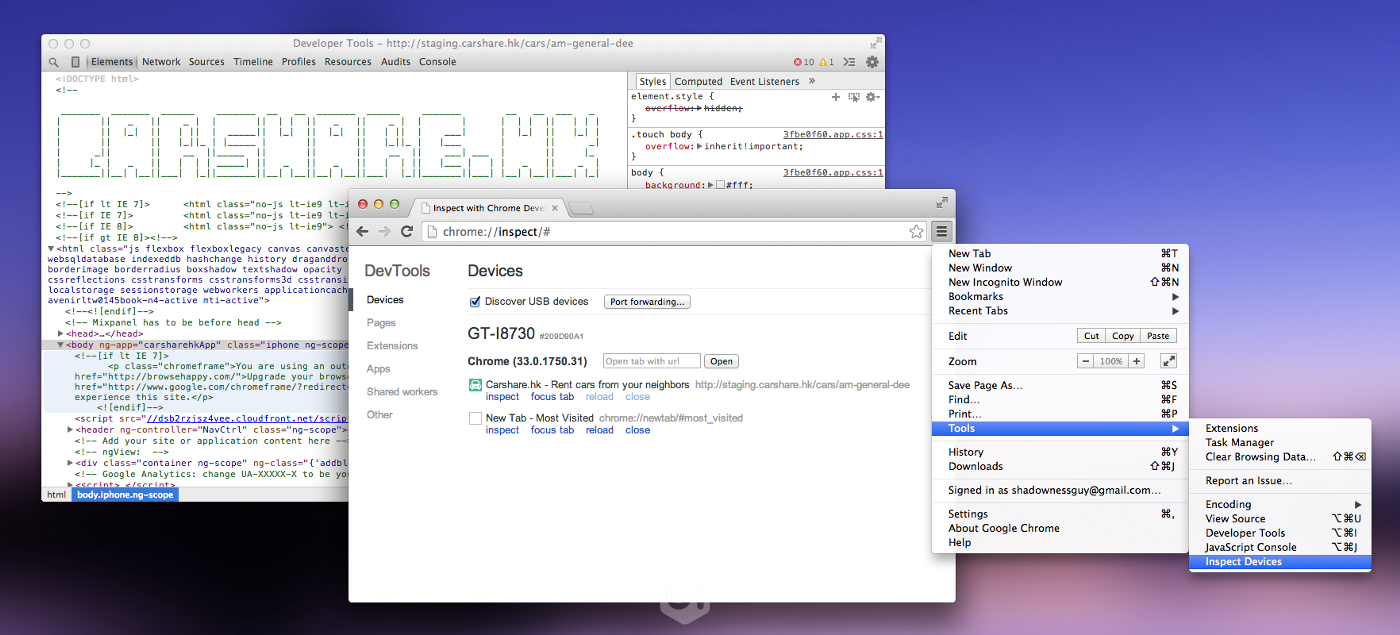Click Paste button in Edit menu row
Viewport: 1400px width, 635px height.
pyautogui.click(x=1158, y=336)
